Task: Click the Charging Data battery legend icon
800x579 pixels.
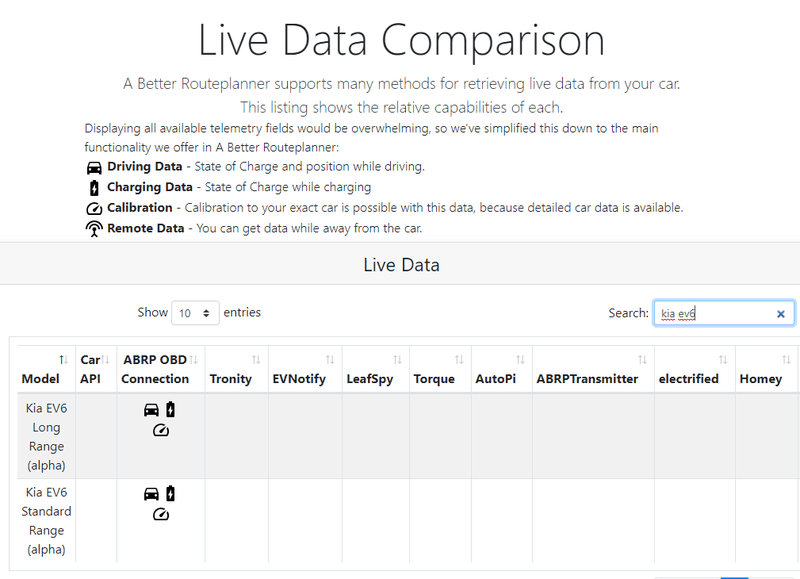Action: point(94,187)
